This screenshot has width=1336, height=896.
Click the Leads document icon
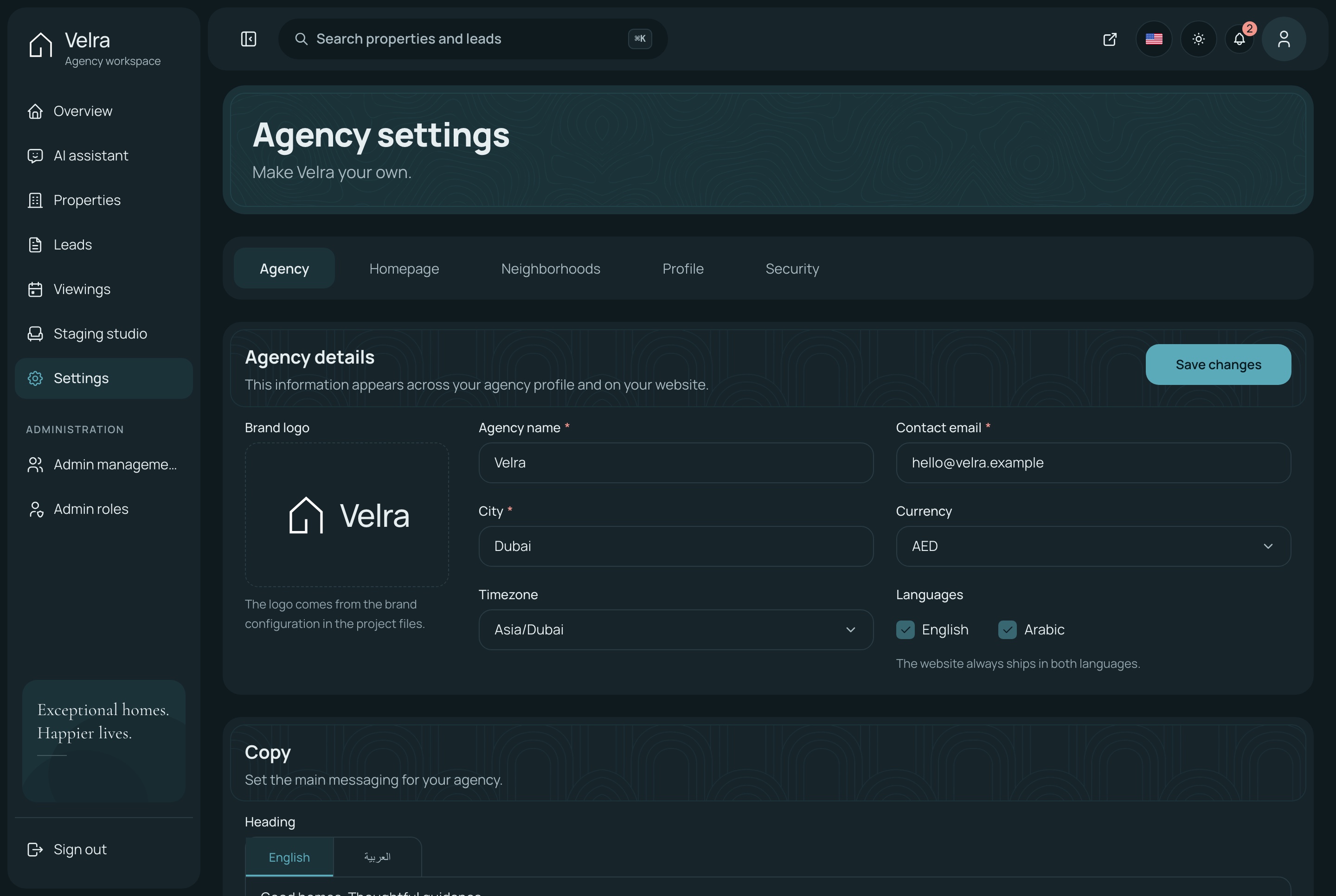(35, 244)
